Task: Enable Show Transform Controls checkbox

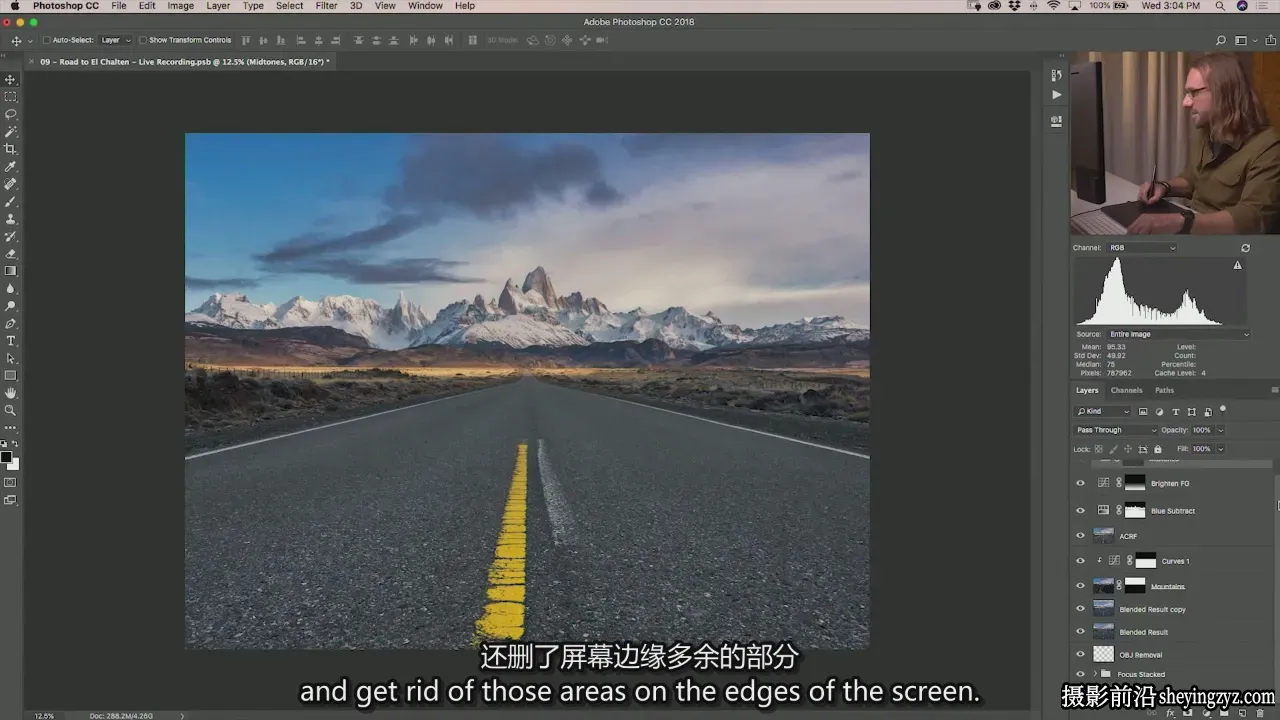Action: (x=142, y=40)
